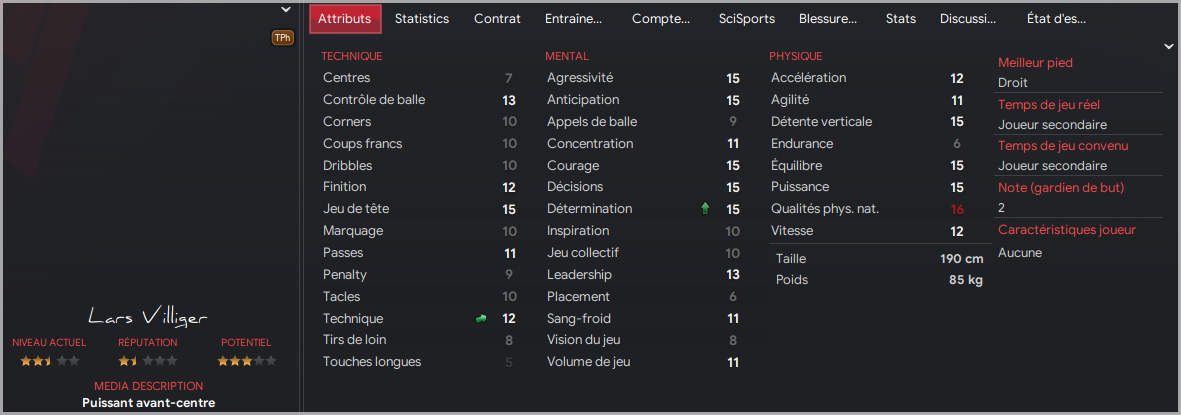Click the Jeu de tête attribute row
This screenshot has height=415, width=1181.
coord(420,209)
